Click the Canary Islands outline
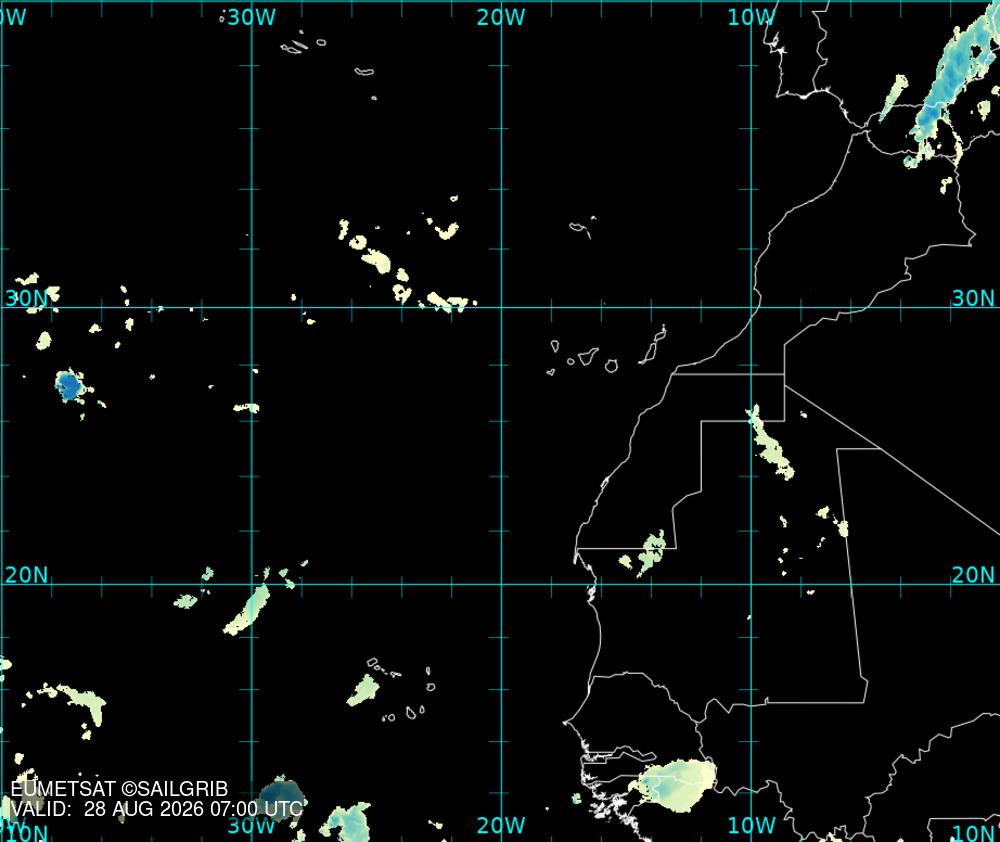 click(x=607, y=353)
